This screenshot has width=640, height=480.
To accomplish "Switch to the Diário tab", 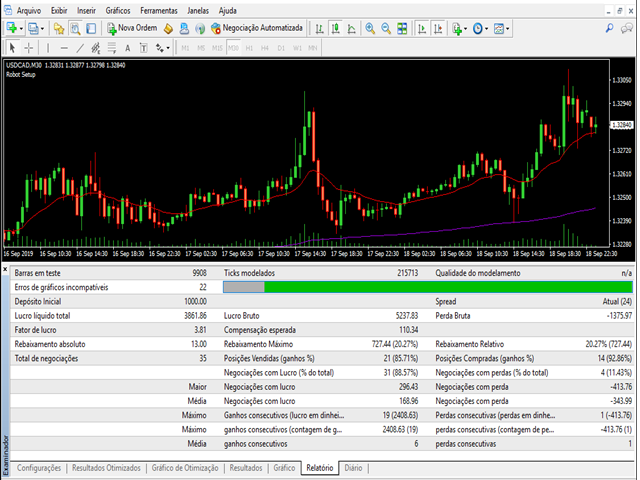I will [353, 468].
